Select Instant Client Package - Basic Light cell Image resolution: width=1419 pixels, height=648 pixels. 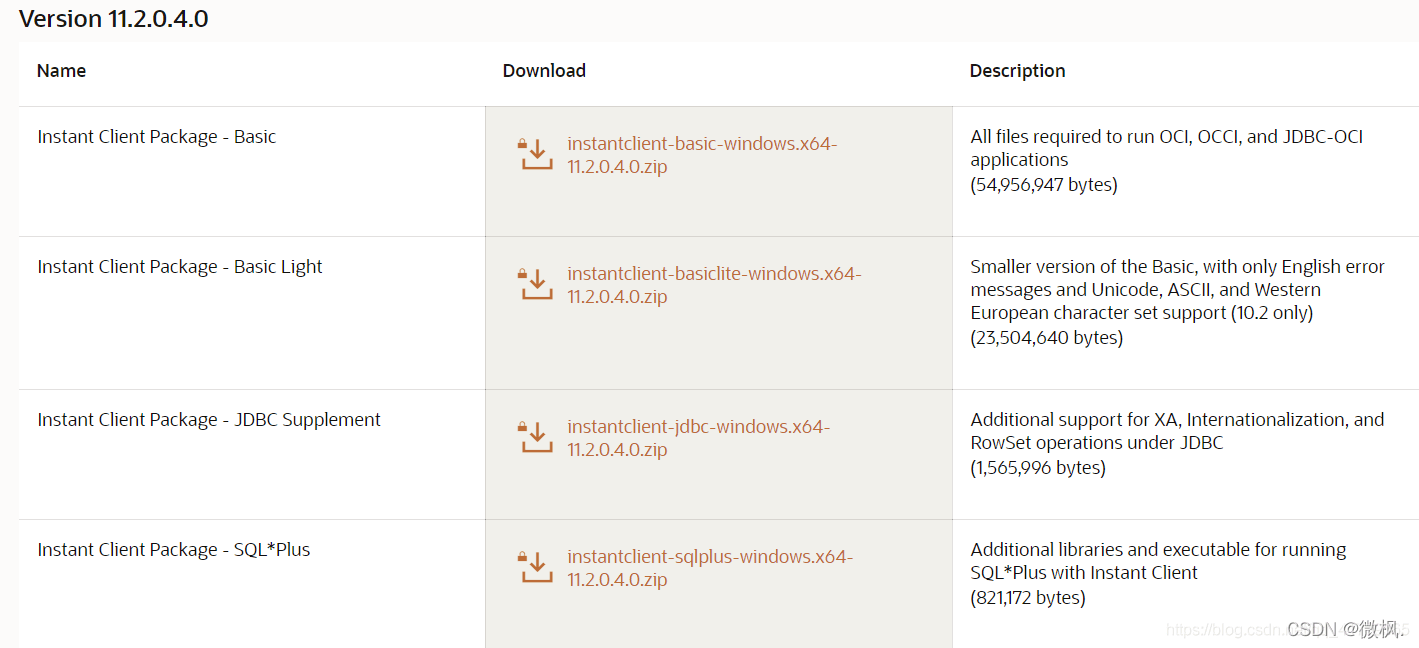(180, 267)
